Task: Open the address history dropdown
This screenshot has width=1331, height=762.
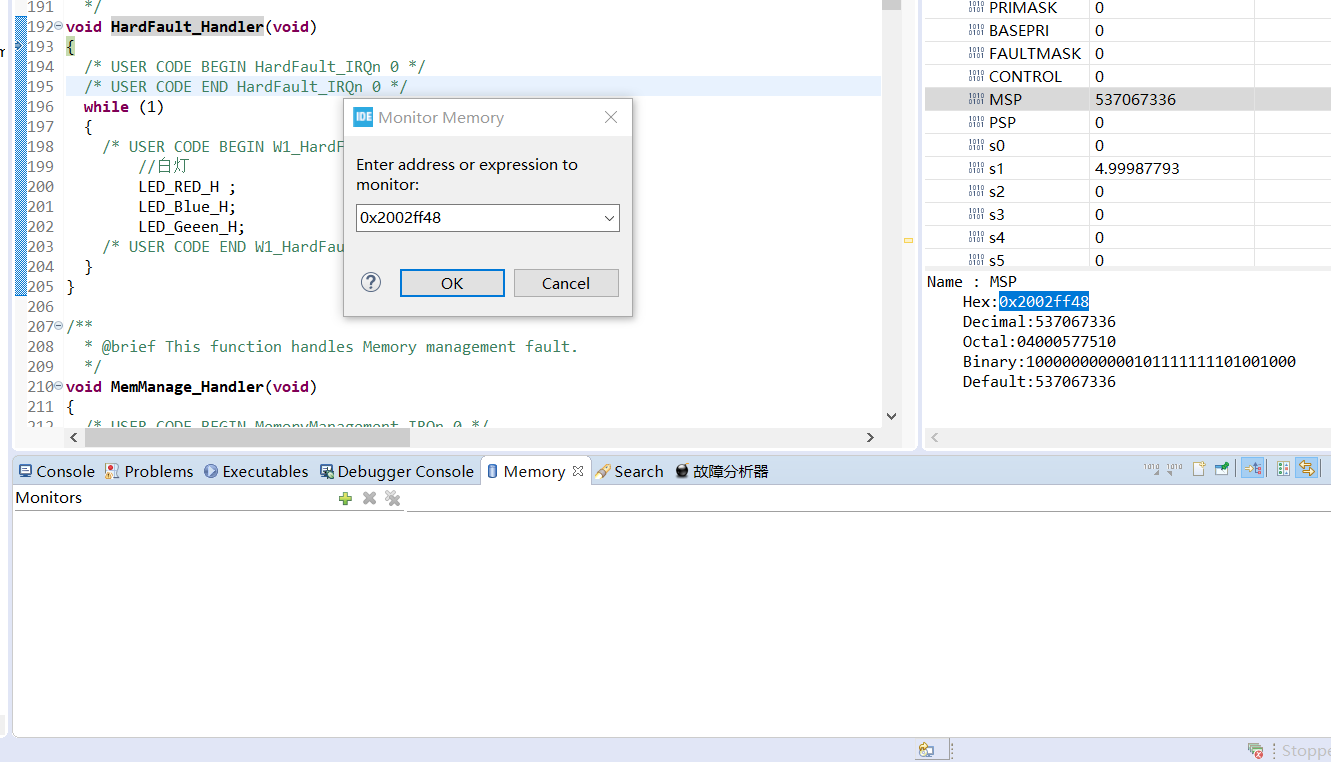Action: 609,218
